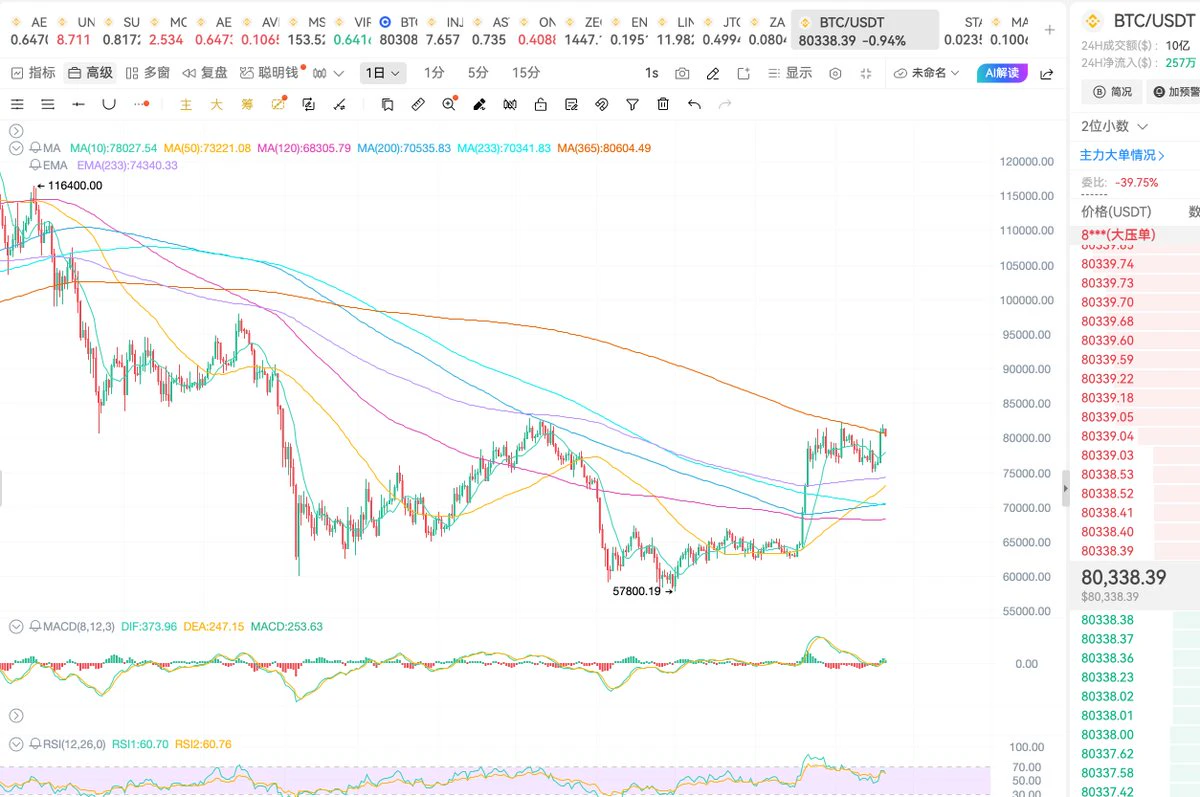
Task: Click the trend line with dot tool
Action: pyautogui.click(x=339, y=104)
